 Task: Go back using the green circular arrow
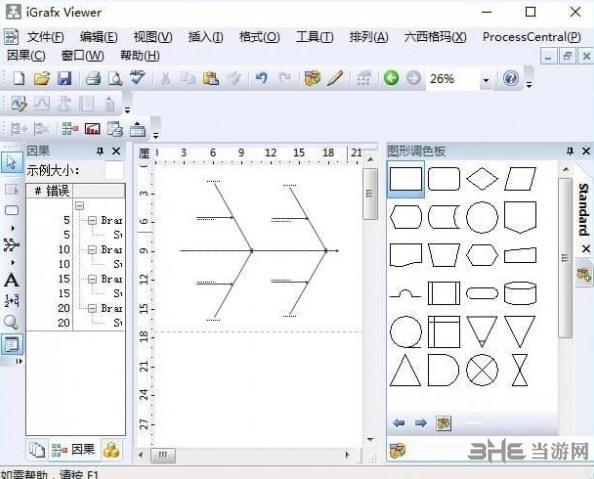391,78
